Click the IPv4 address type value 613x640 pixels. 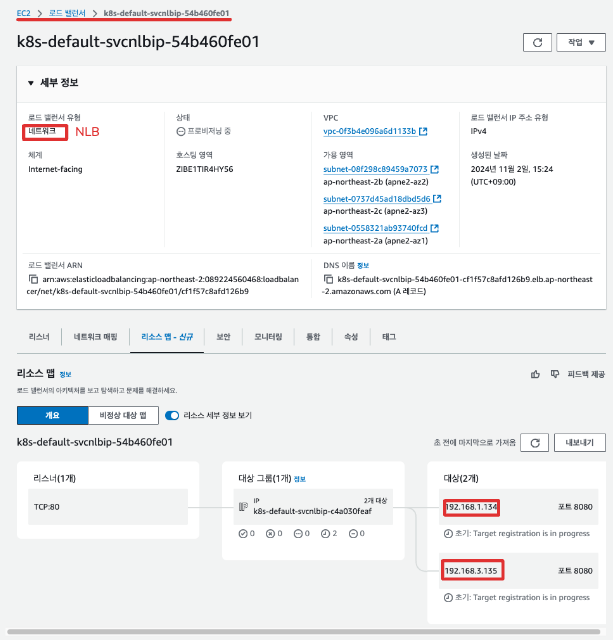478,131
